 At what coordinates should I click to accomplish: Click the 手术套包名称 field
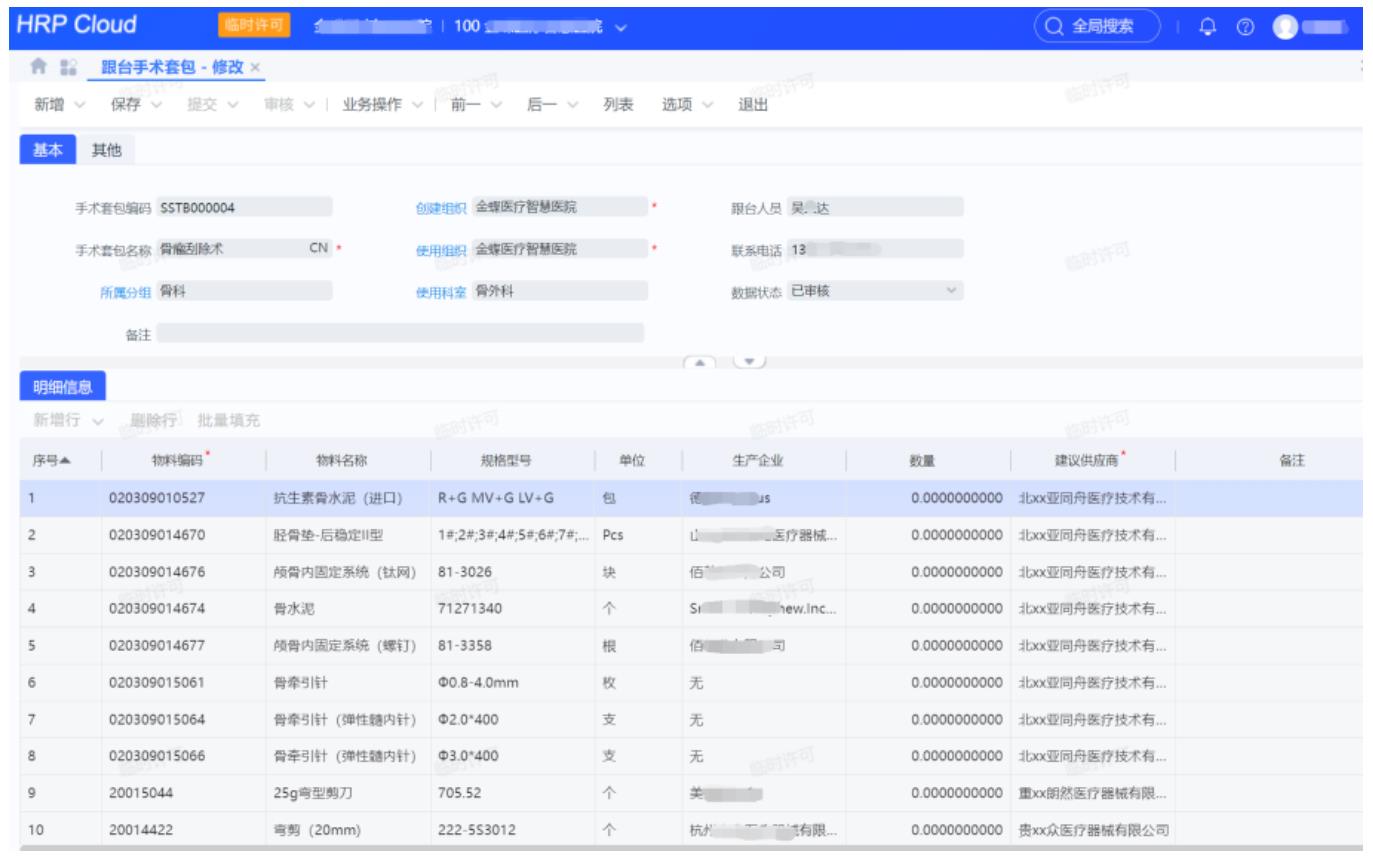pos(244,249)
